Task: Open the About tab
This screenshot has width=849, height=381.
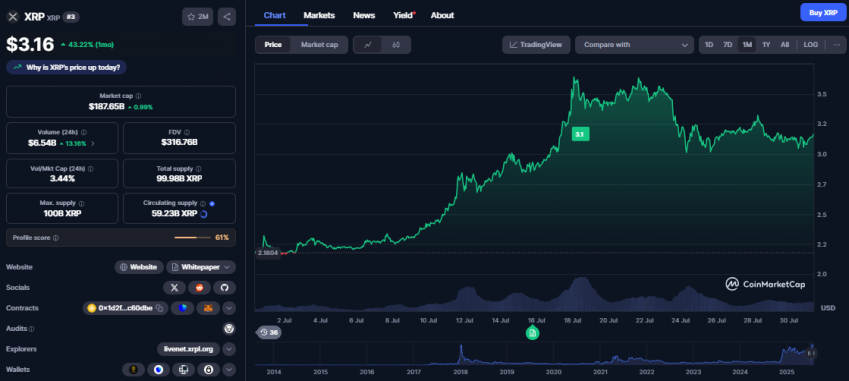Action: 442,15
